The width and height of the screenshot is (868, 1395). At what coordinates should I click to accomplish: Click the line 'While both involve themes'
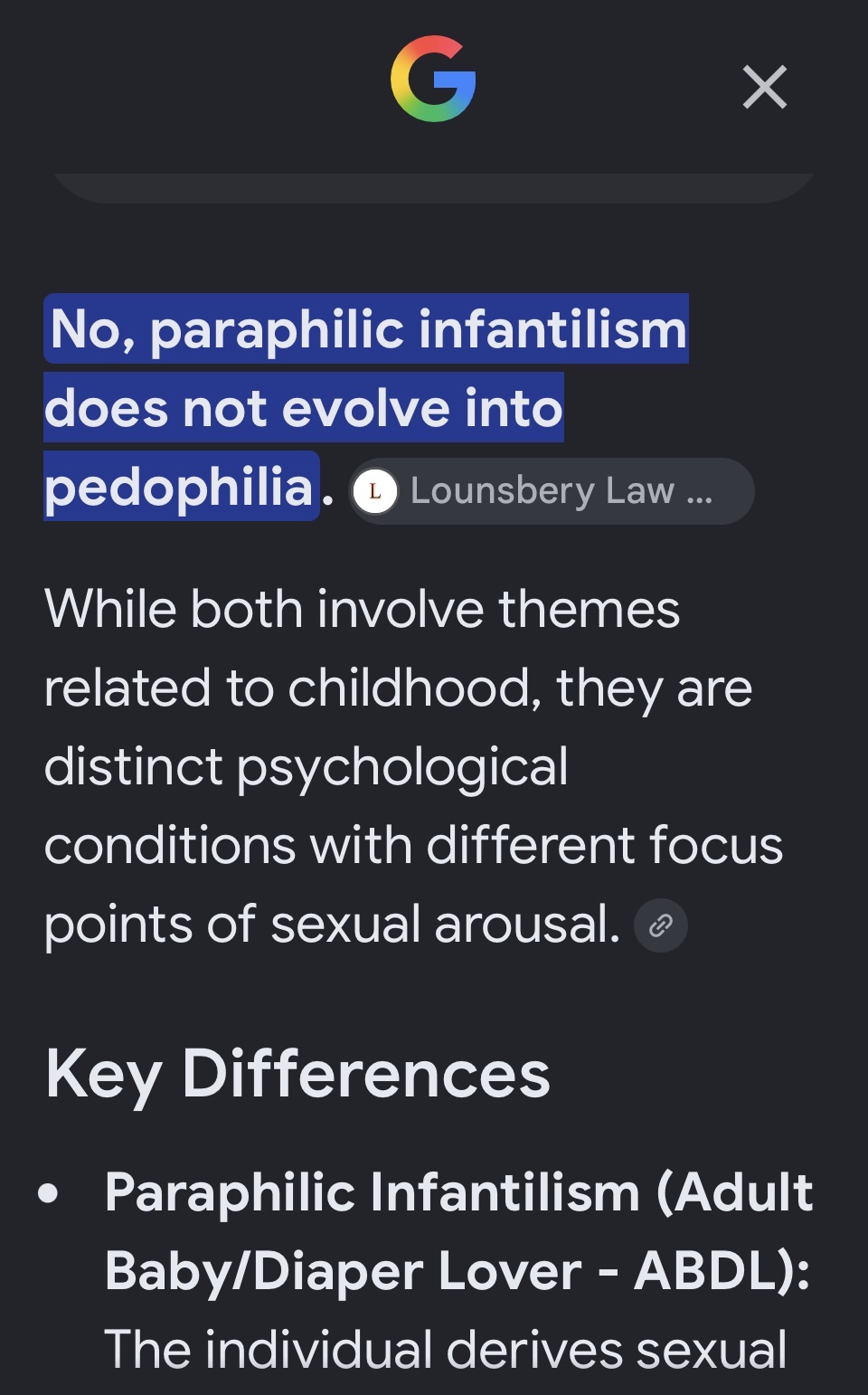(362, 608)
